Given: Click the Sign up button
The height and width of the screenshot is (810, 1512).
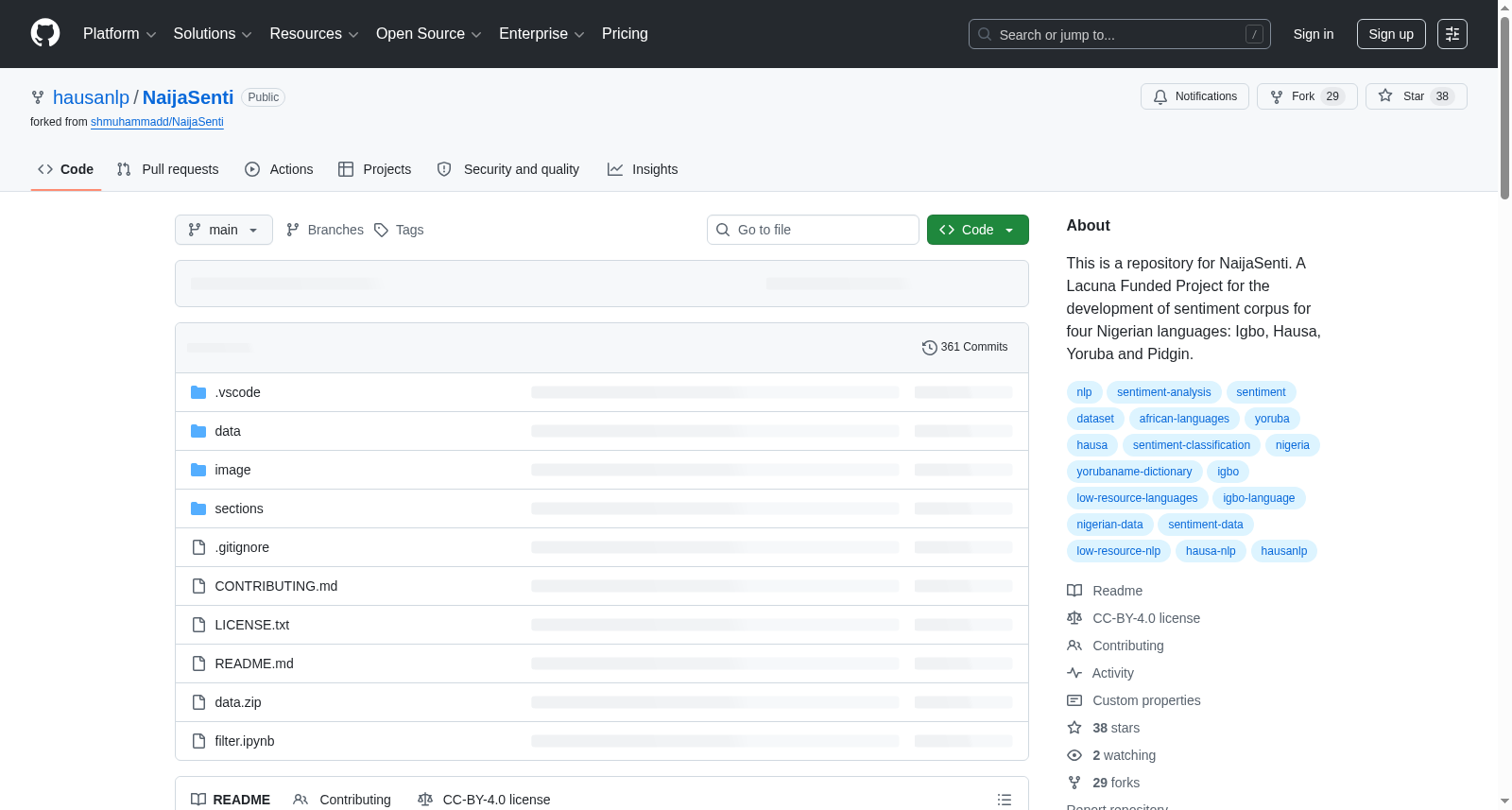Looking at the screenshot, I should pos(1391,34).
